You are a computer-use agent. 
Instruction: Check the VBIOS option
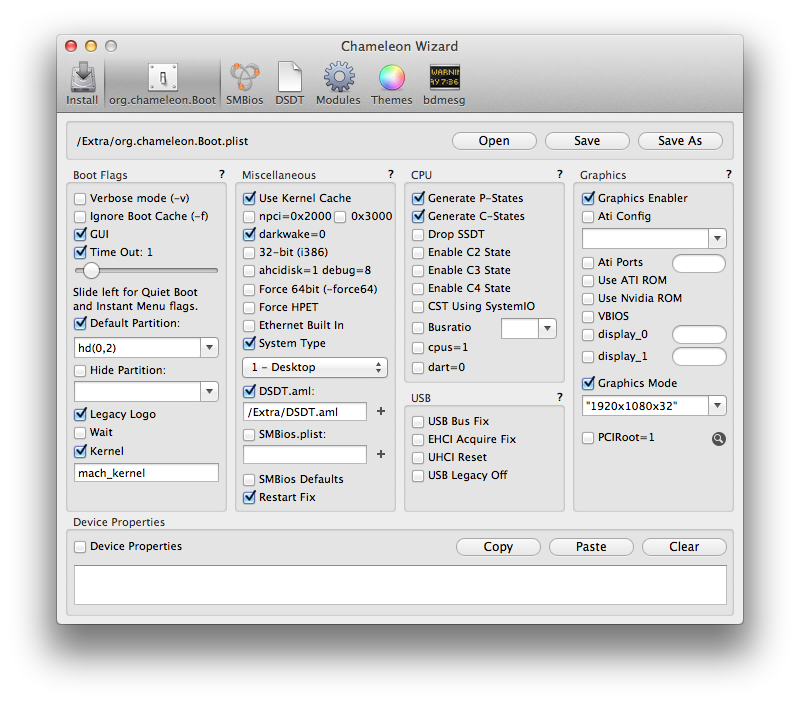point(588,317)
